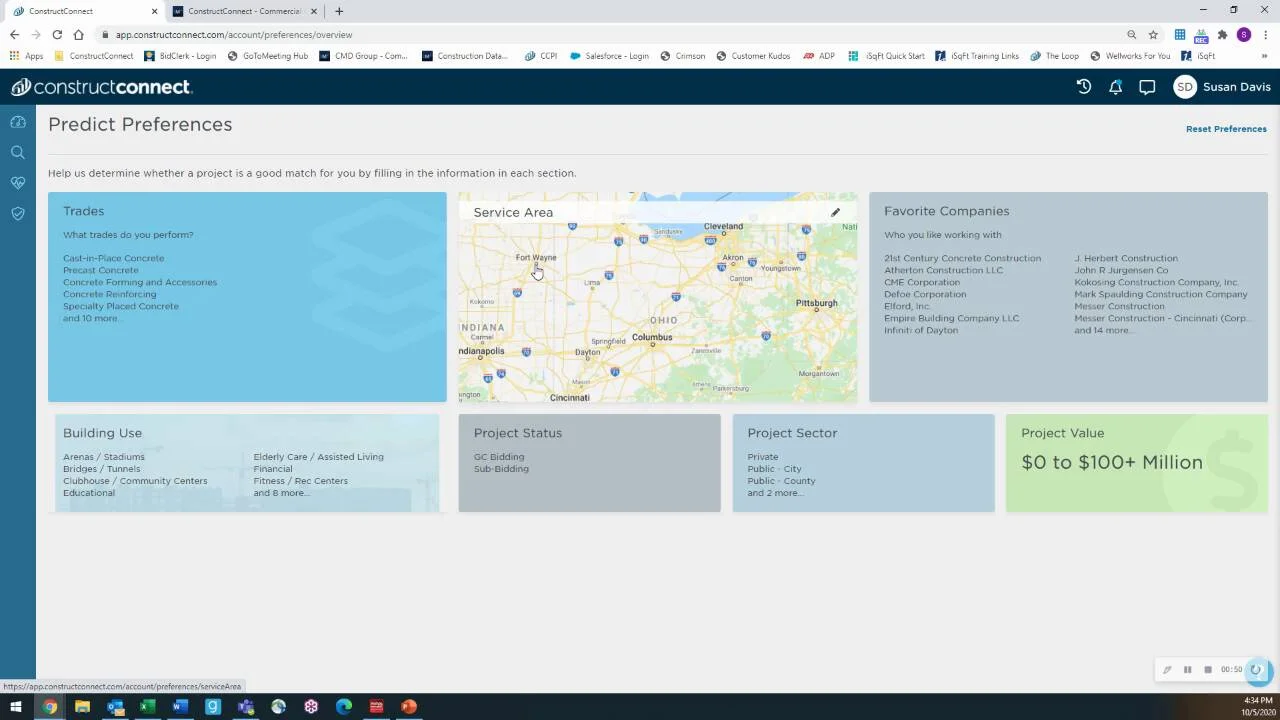Click the shield check icon in sidebar
This screenshot has width=1280, height=720.
pyautogui.click(x=17, y=213)
